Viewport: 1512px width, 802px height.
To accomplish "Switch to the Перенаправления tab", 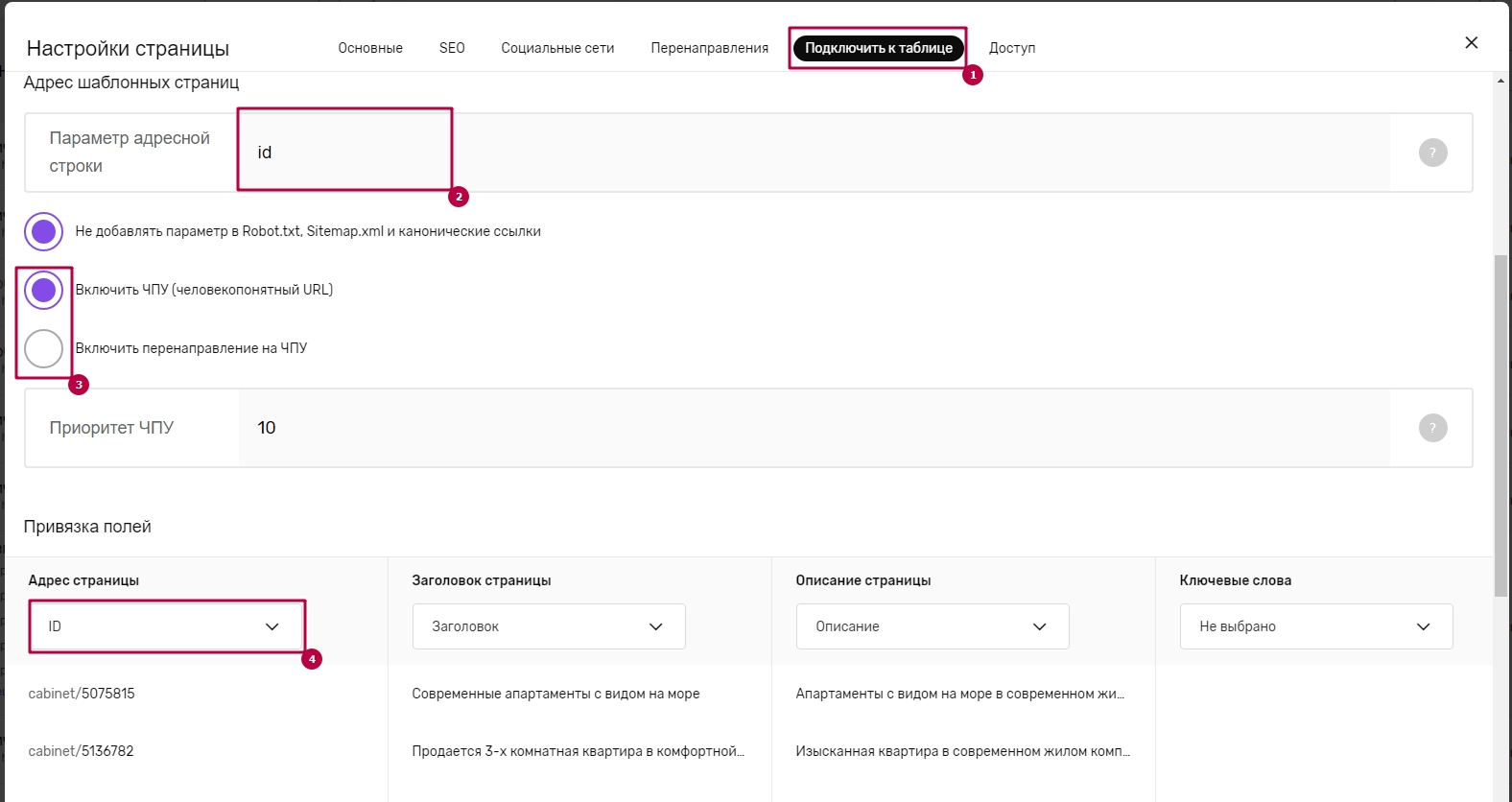I will (x=709, y=48).
